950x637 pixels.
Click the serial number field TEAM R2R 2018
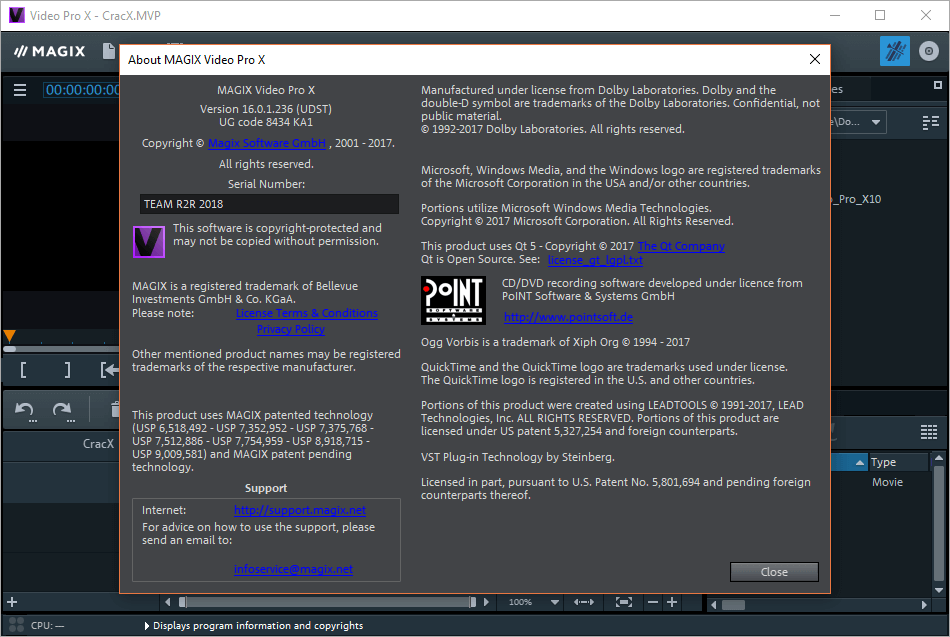[x=269, y=204]
